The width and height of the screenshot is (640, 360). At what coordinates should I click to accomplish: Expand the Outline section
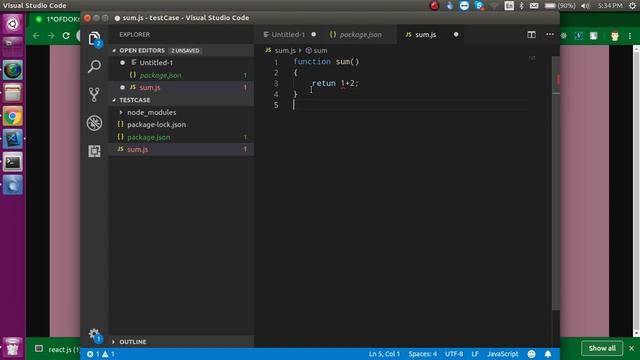point(181,342)
